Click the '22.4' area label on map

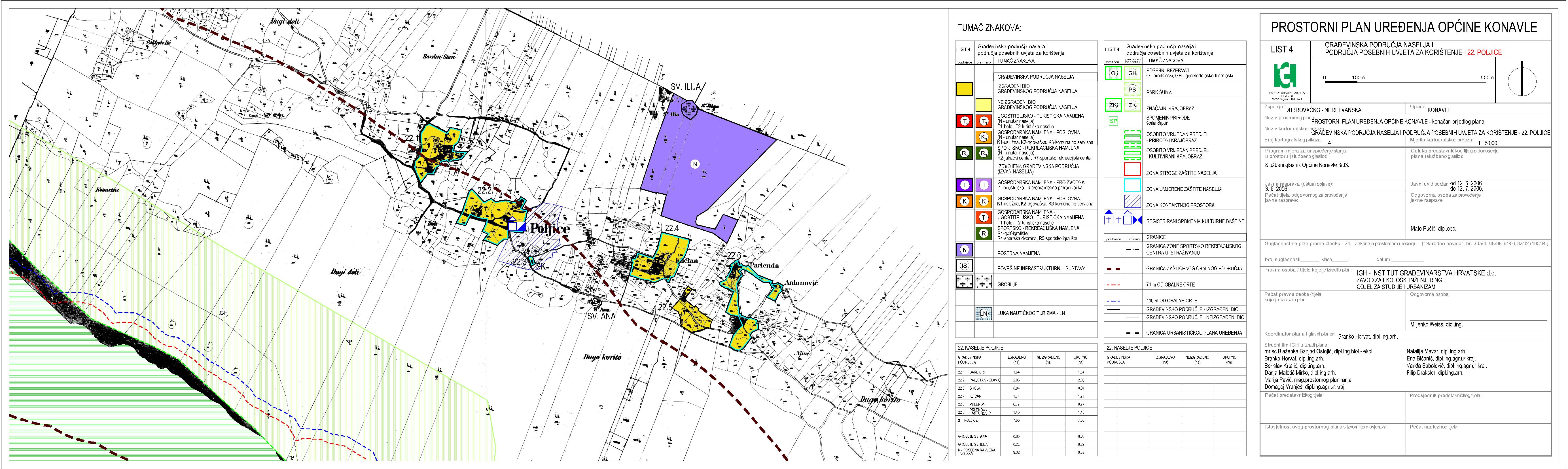[671, 228]
